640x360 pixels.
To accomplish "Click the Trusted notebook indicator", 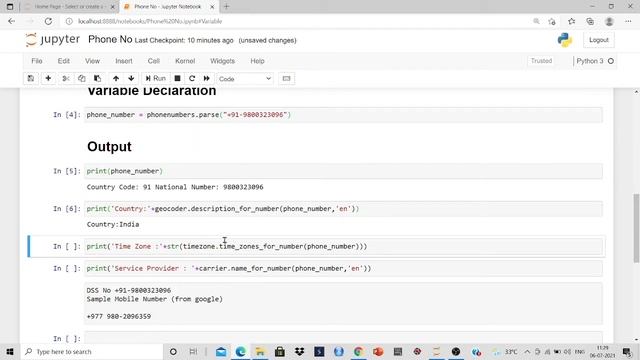I will pos(541,61).
